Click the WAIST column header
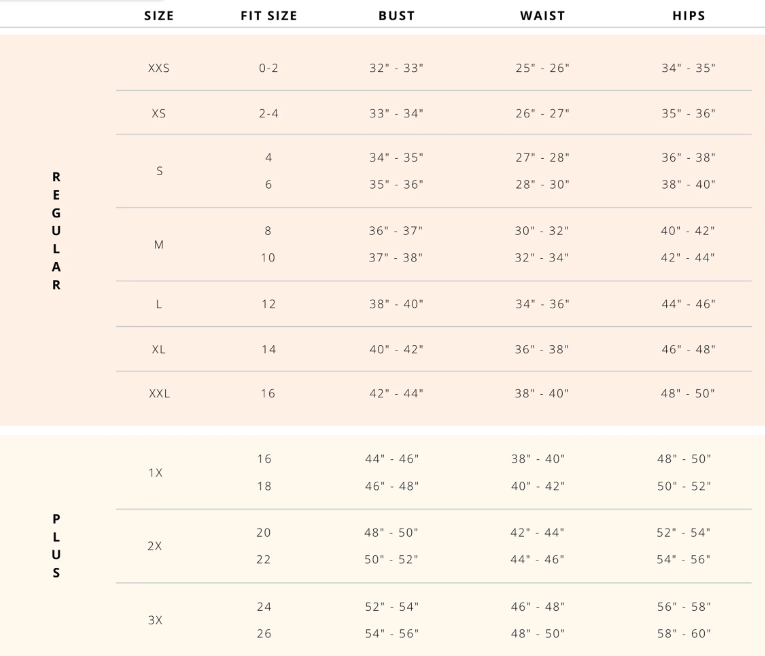Screen dimensions: 765x656 pyautogui.click(x=542, y=16)
